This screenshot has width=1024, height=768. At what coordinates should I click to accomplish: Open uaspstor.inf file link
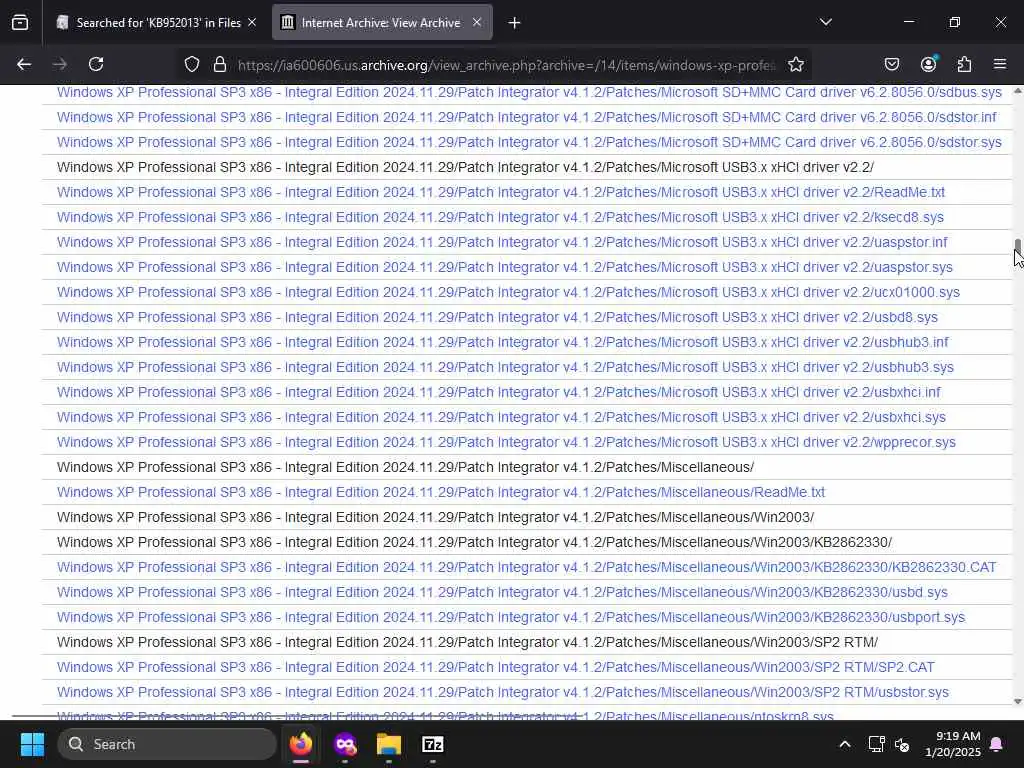point(502,242)
